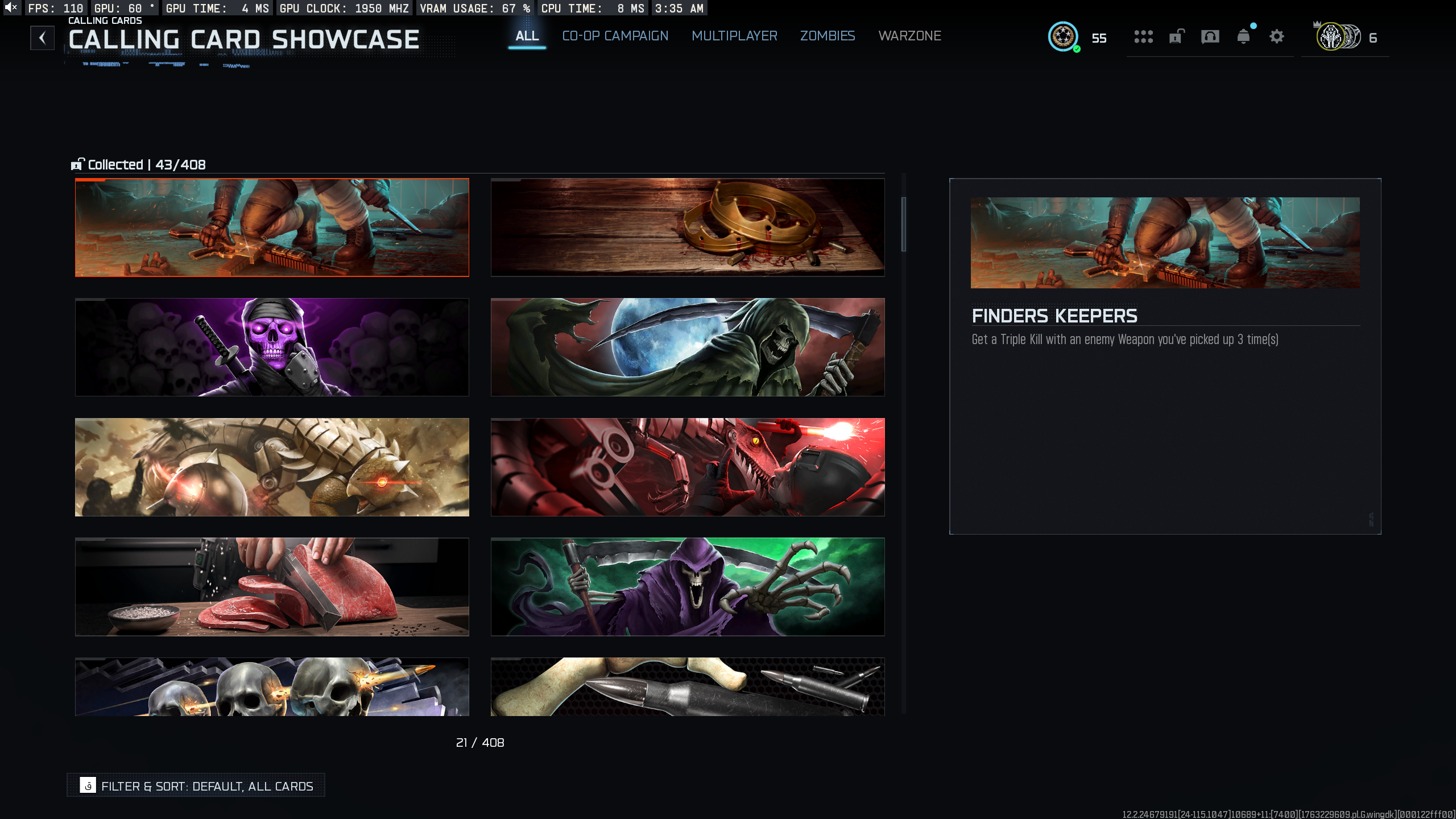Go back using the left chevron button
This screenshot has height=819, width=1456.
pyautogui.click(x=42, y=38)
